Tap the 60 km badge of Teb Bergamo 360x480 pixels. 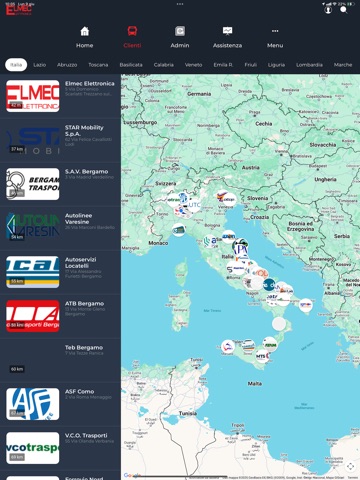click(x=17, y=369)
